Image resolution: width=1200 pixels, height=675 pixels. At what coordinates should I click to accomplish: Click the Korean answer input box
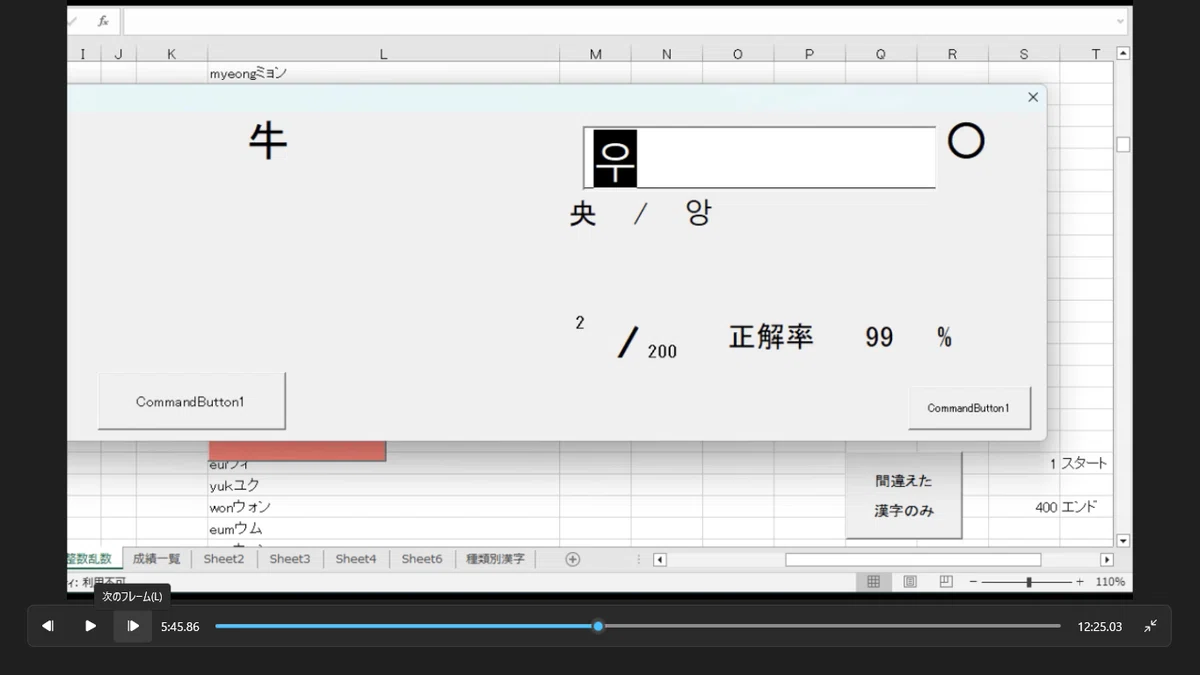pos(760,157)
